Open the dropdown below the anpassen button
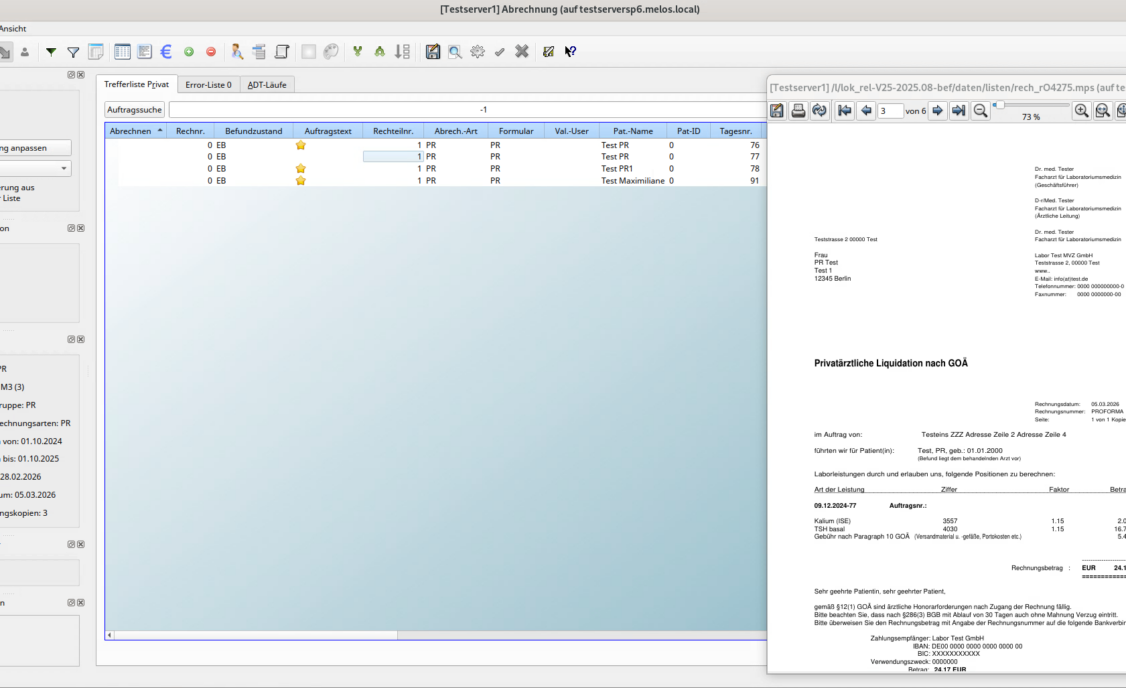This screenshot has height=688, width=1126. 36,169
